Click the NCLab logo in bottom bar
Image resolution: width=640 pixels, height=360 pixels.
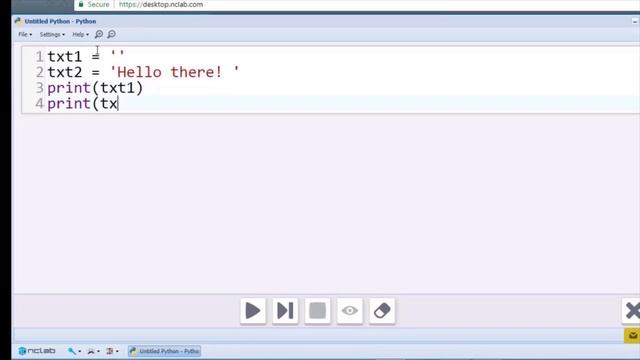37,351
